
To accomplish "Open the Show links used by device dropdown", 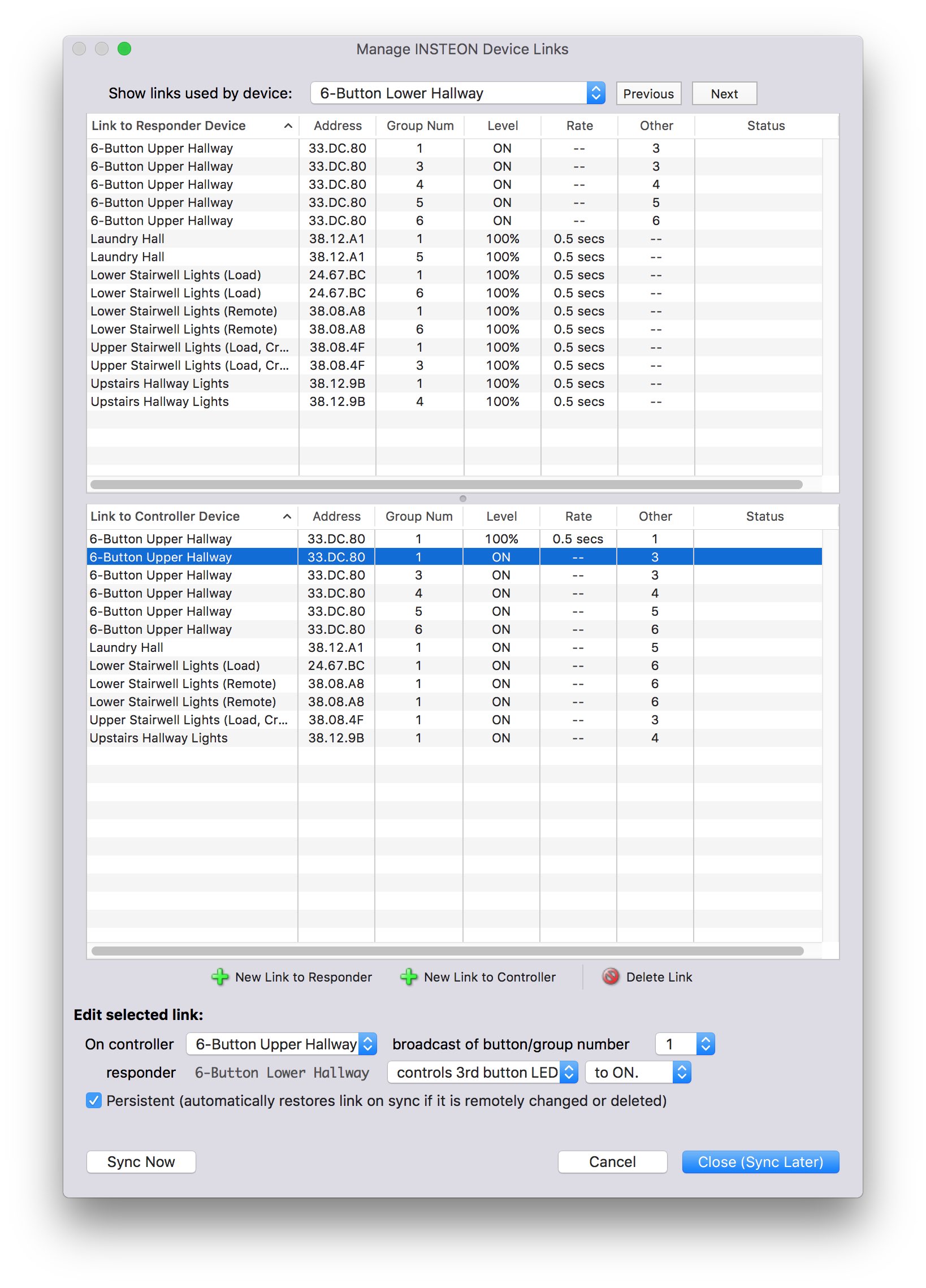I will click(457, 93).
